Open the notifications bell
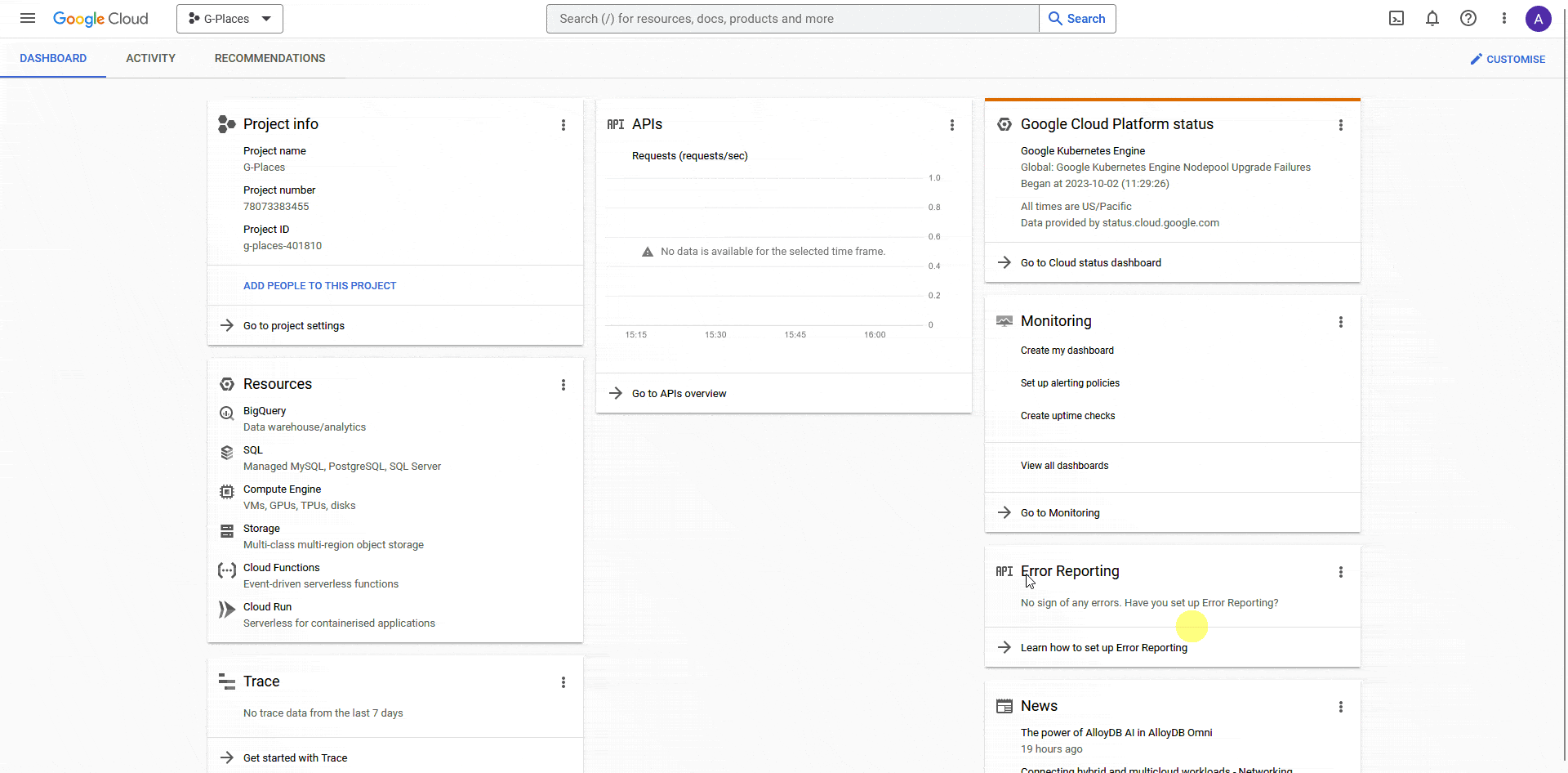 pos(1432,18)
